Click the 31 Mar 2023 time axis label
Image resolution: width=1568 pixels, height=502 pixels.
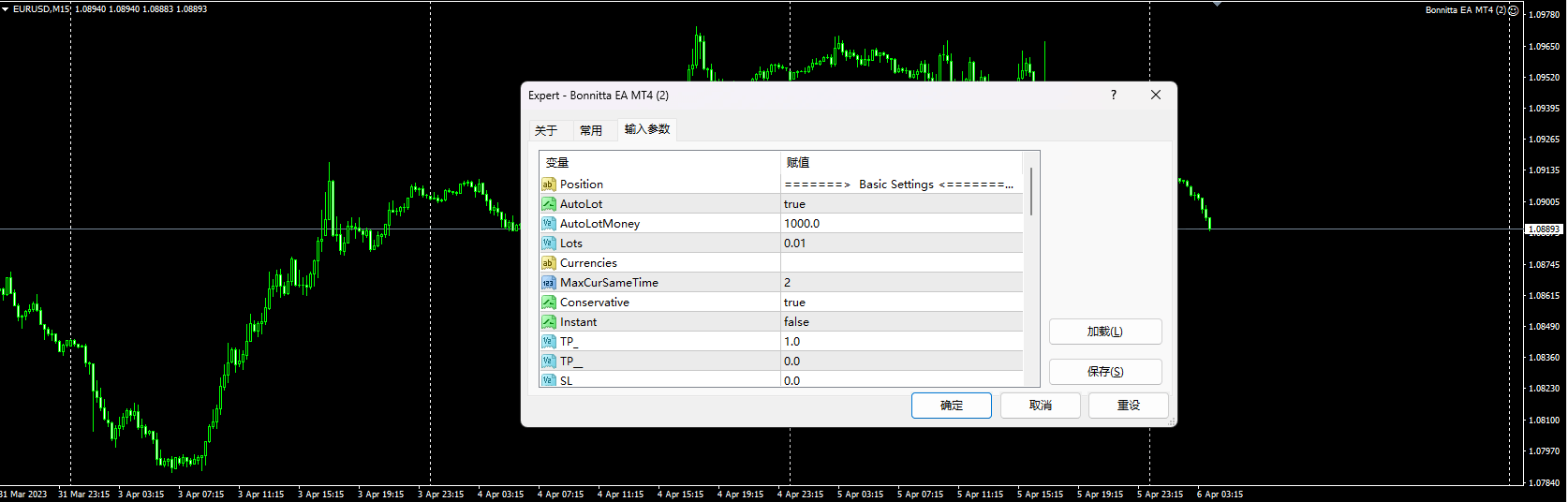click(x=23, y=495)
